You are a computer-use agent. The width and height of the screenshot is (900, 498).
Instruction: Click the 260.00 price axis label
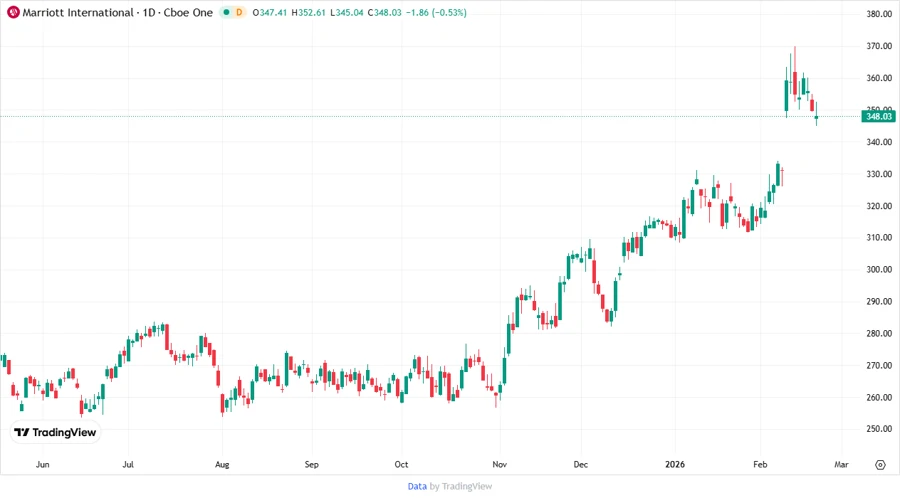[879, 397]
